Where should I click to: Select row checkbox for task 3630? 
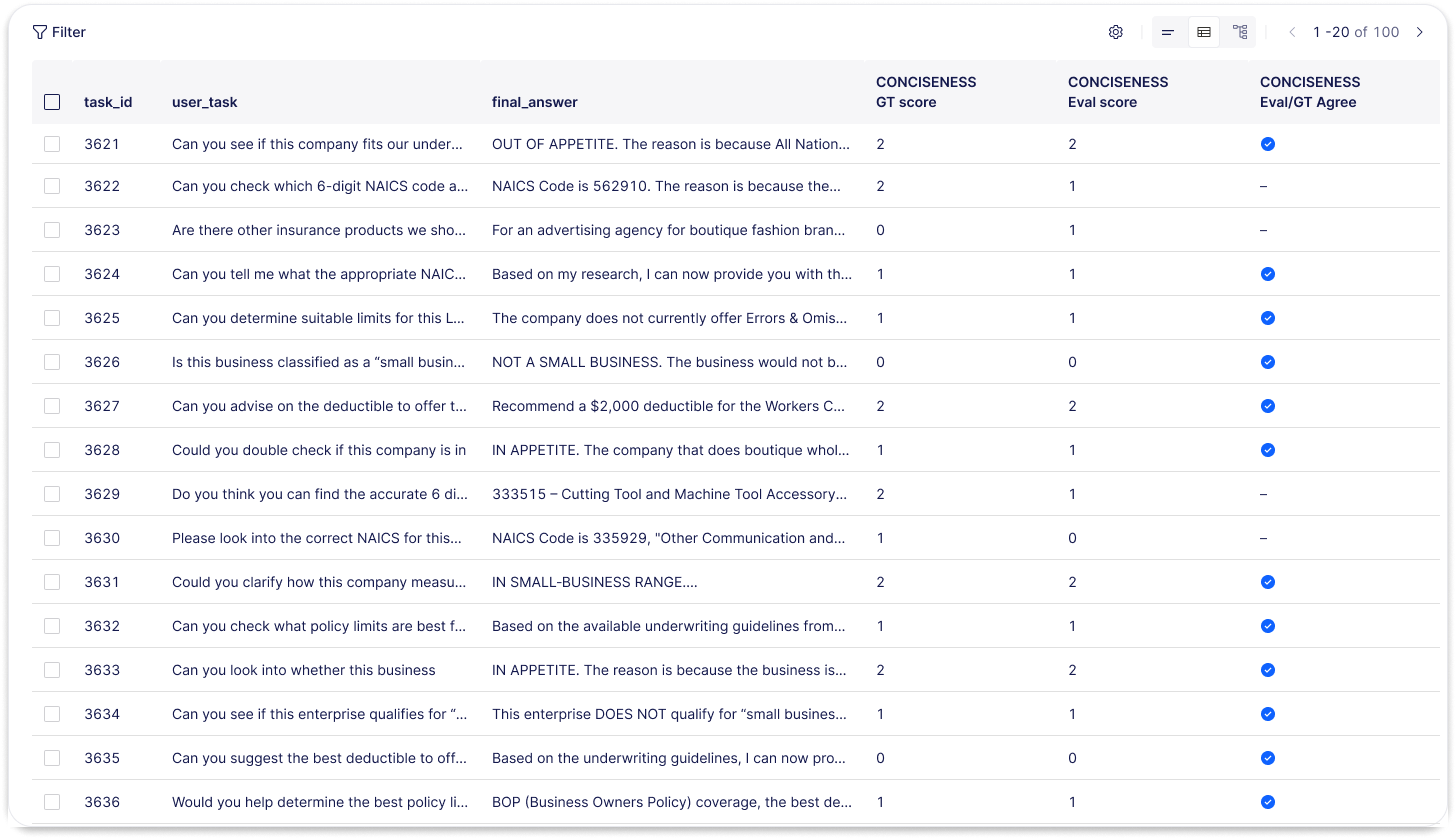(x=52, y=538)
